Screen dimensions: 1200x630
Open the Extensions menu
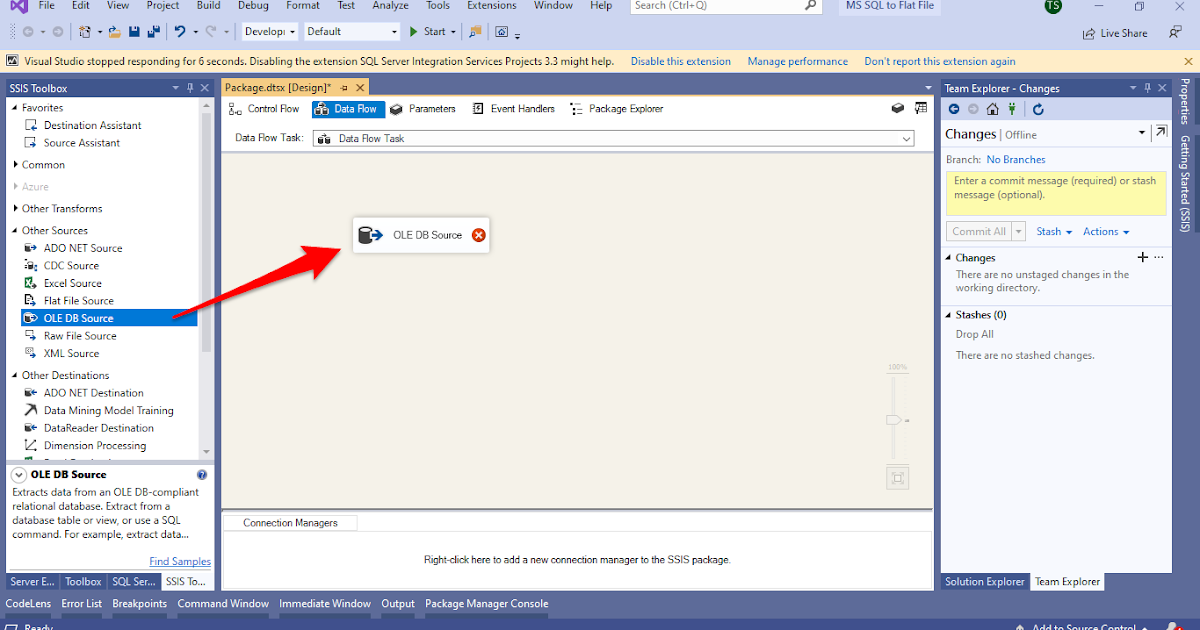coord(492,6)
